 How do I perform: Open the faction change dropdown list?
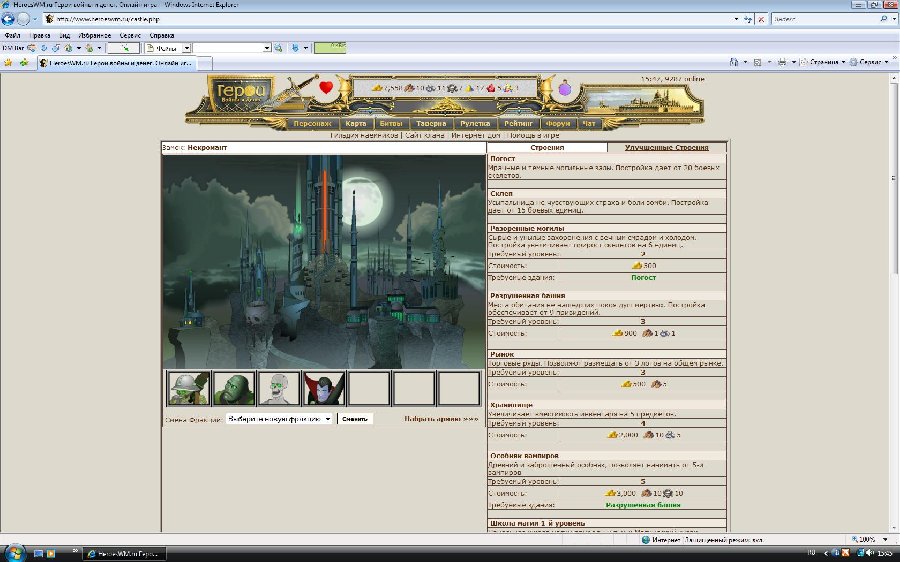(279, 419)
